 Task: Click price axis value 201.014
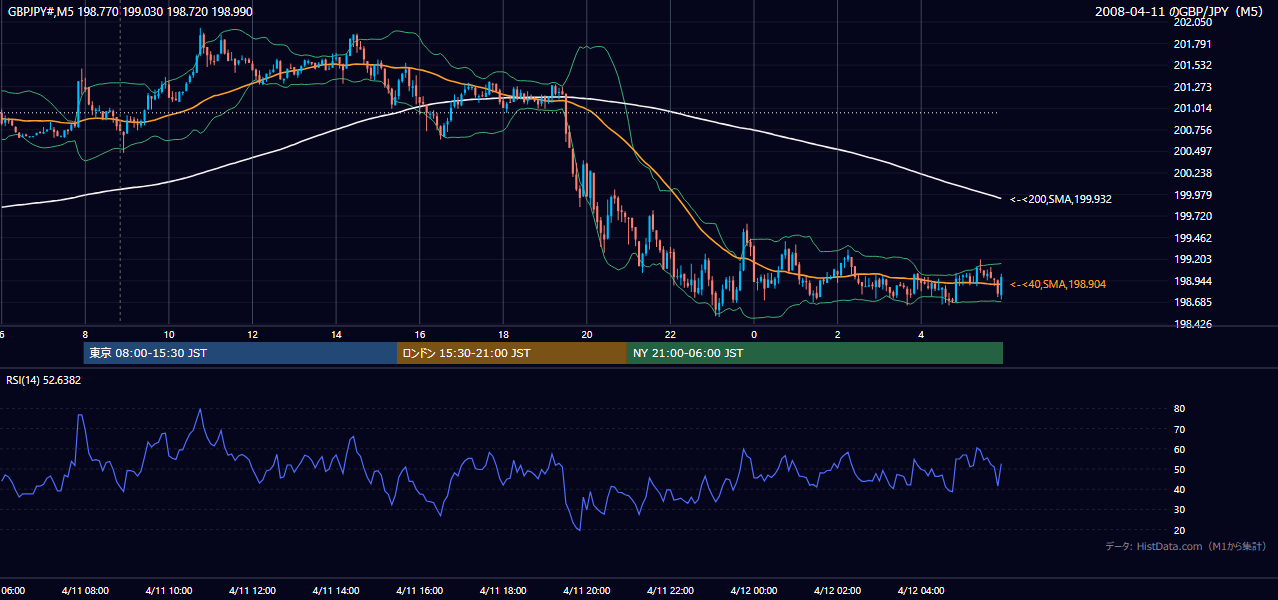pyautogui.click(x=1192, y=108)
